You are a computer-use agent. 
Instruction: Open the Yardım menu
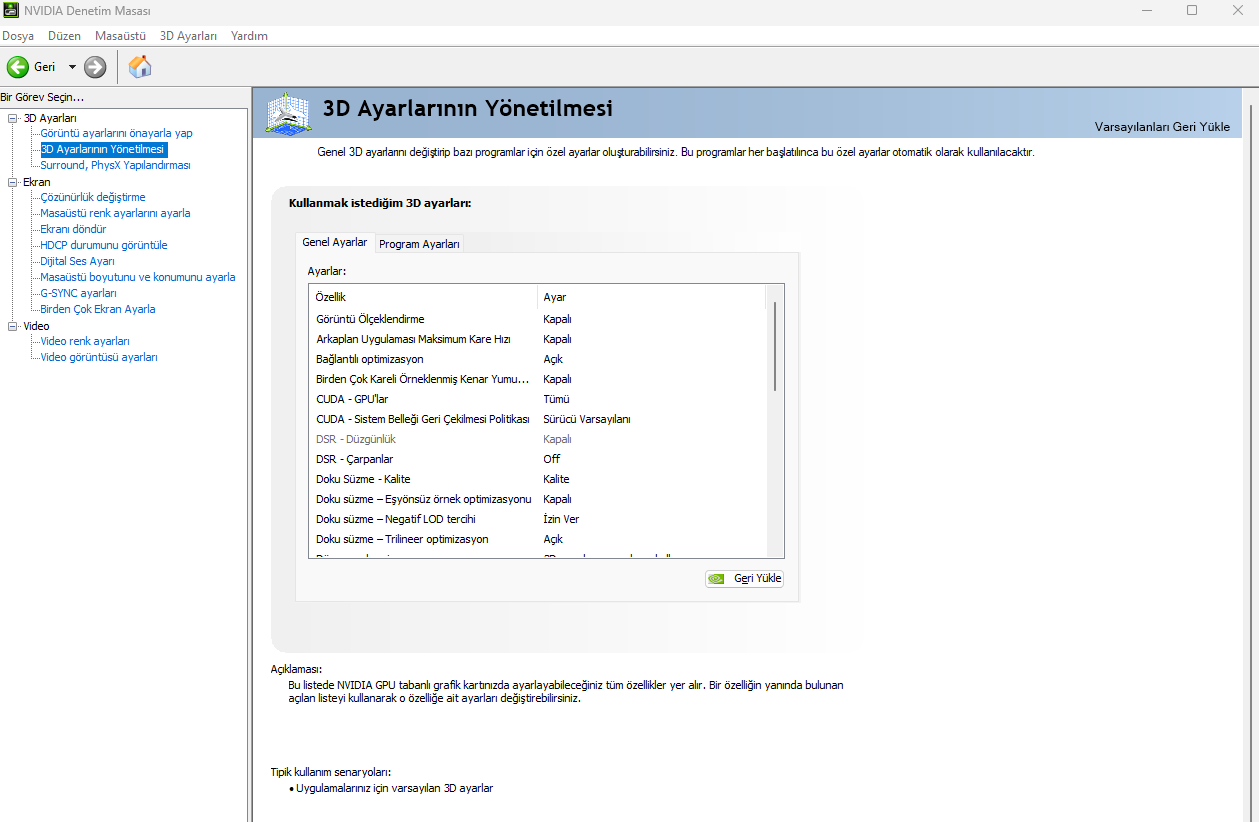(249, 36)
